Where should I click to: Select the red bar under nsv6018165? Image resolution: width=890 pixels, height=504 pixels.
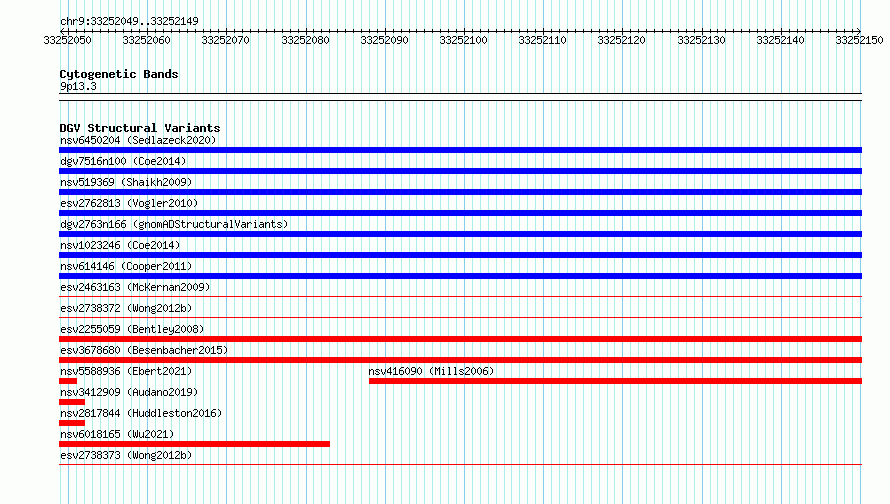tap(194, 444)
